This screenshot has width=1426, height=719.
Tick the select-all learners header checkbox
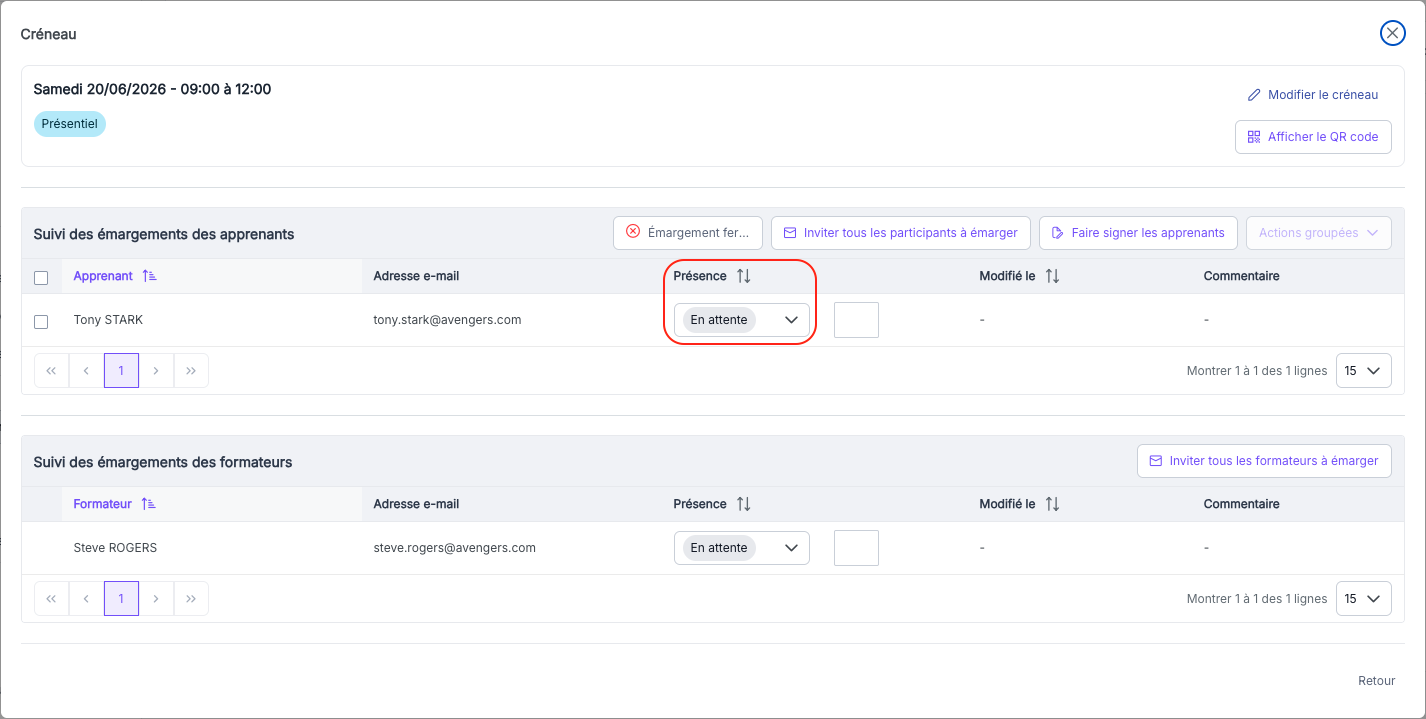(41, 278)
